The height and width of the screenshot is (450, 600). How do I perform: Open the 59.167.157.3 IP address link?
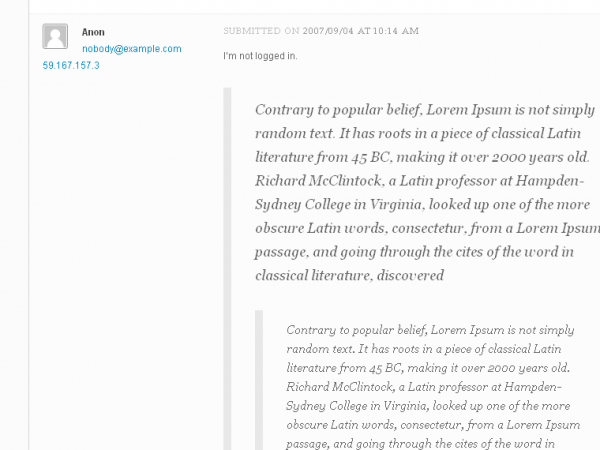[71, 65]
